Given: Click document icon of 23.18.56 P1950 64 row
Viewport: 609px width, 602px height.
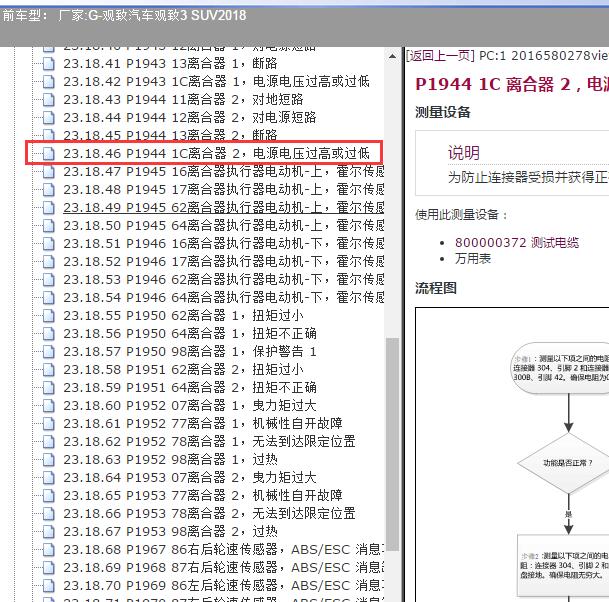Looking at the screenshot, I should (x=49, y=333).
